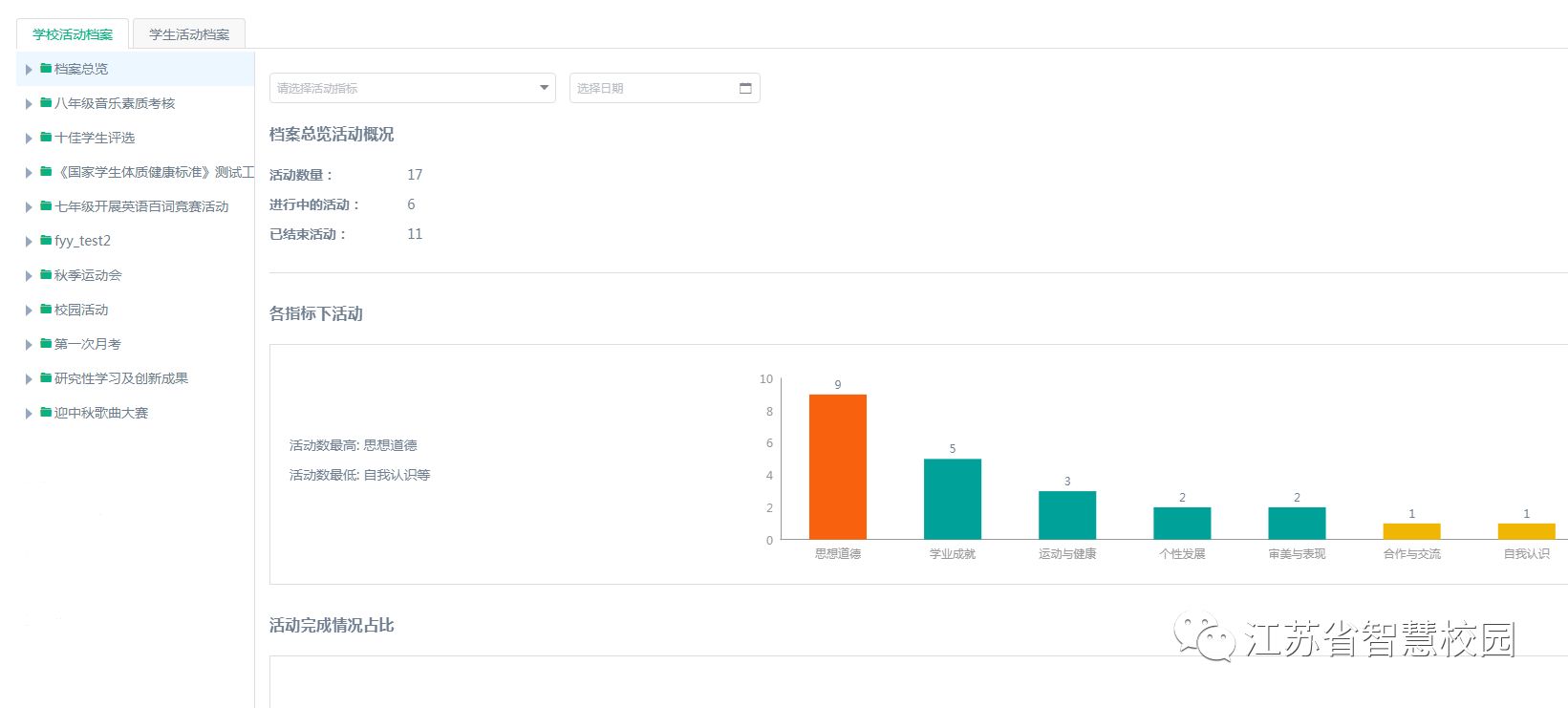Click the teal 个性发展 bar
This screenshot has height=708, width=1568.
(1182, 524)
